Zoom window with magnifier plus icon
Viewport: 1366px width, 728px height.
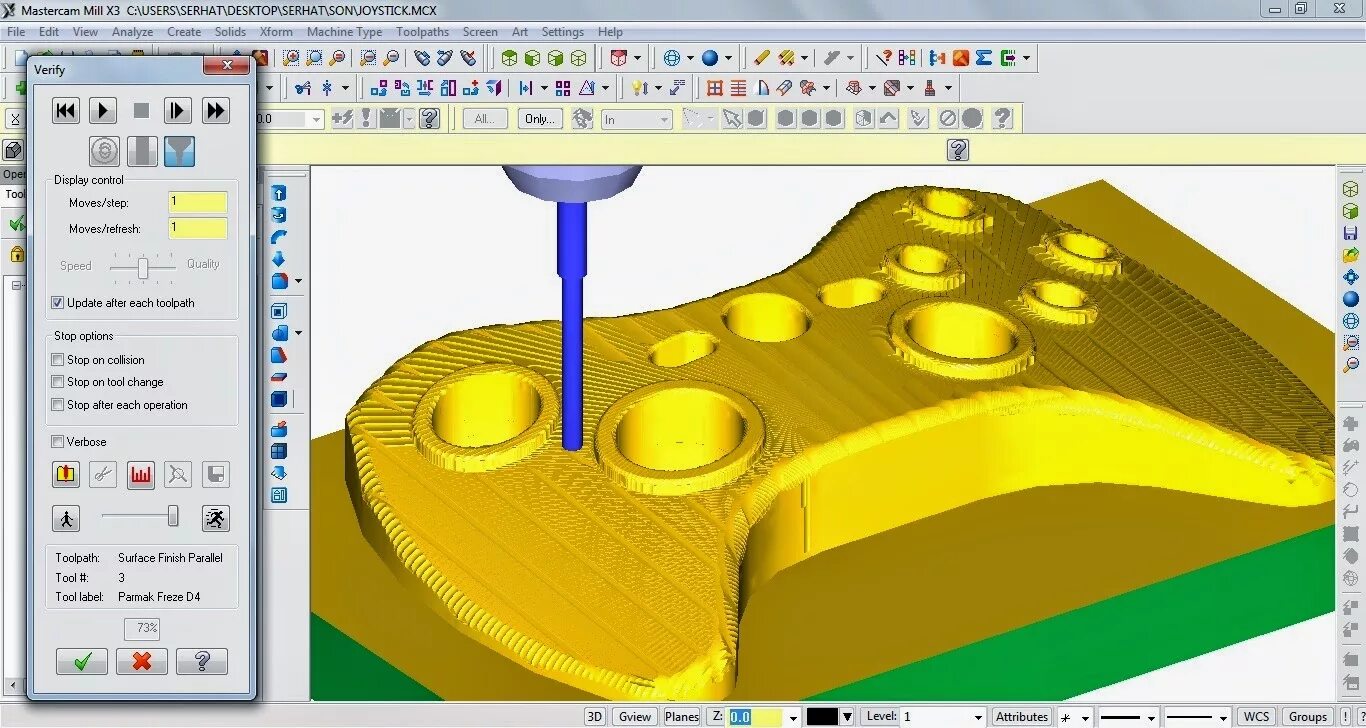tap(291, 58)
